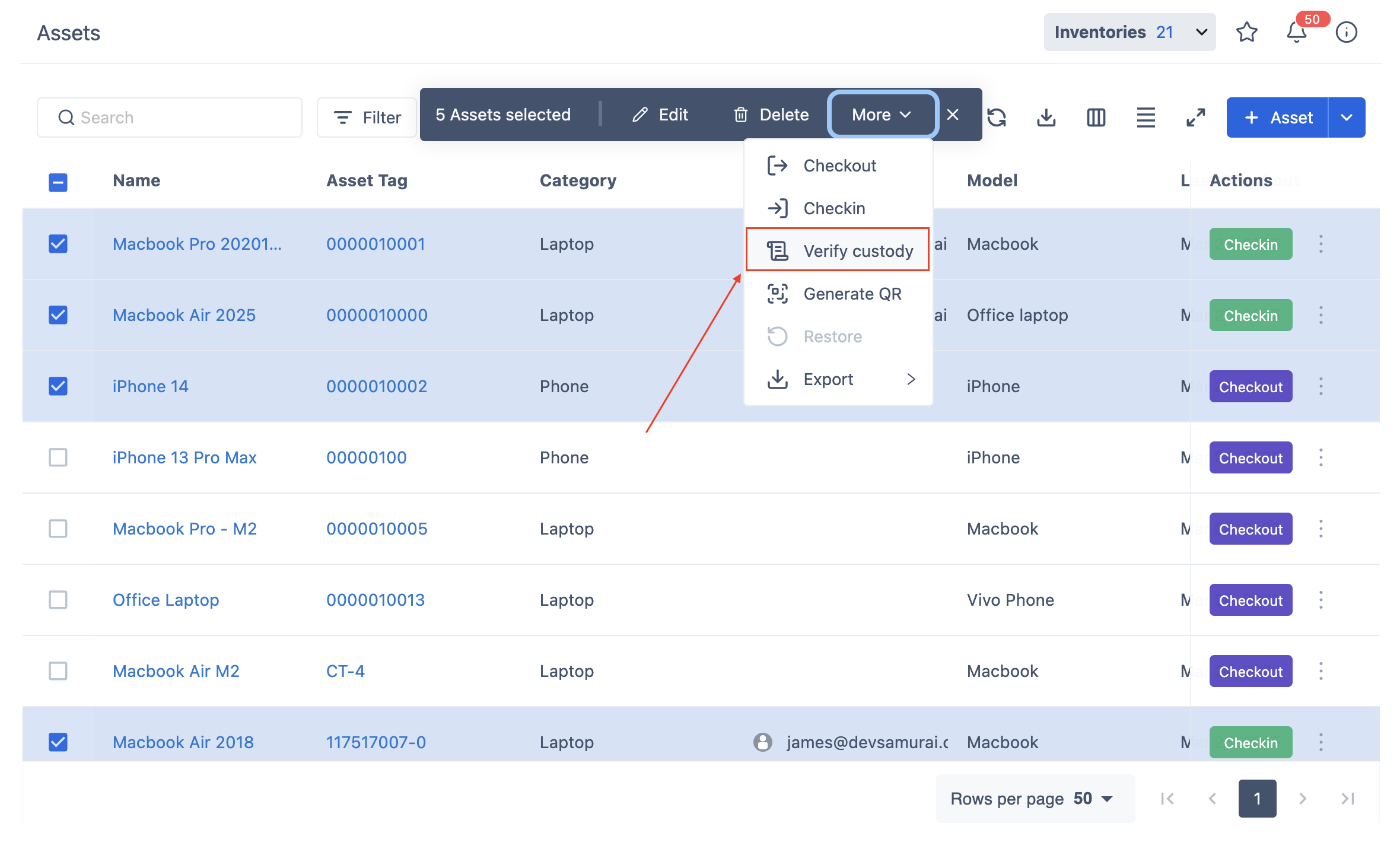Click the favorites star icon

click(1246, 32)
